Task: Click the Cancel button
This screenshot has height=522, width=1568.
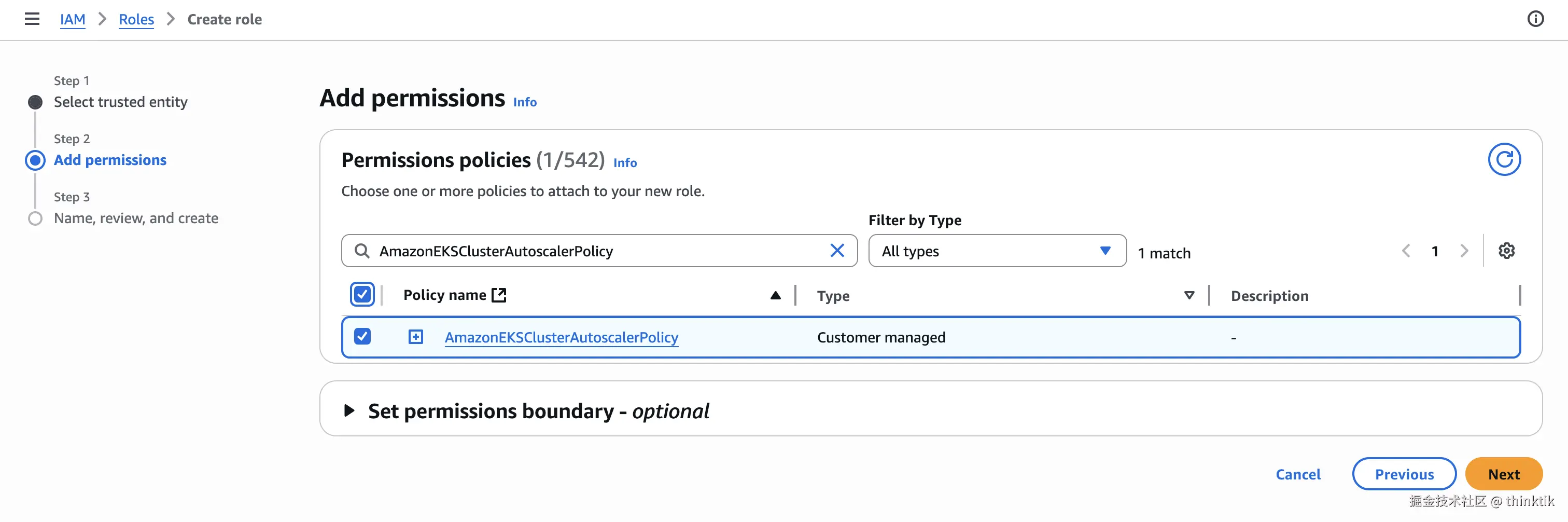Action: (x=1297, y=474)
